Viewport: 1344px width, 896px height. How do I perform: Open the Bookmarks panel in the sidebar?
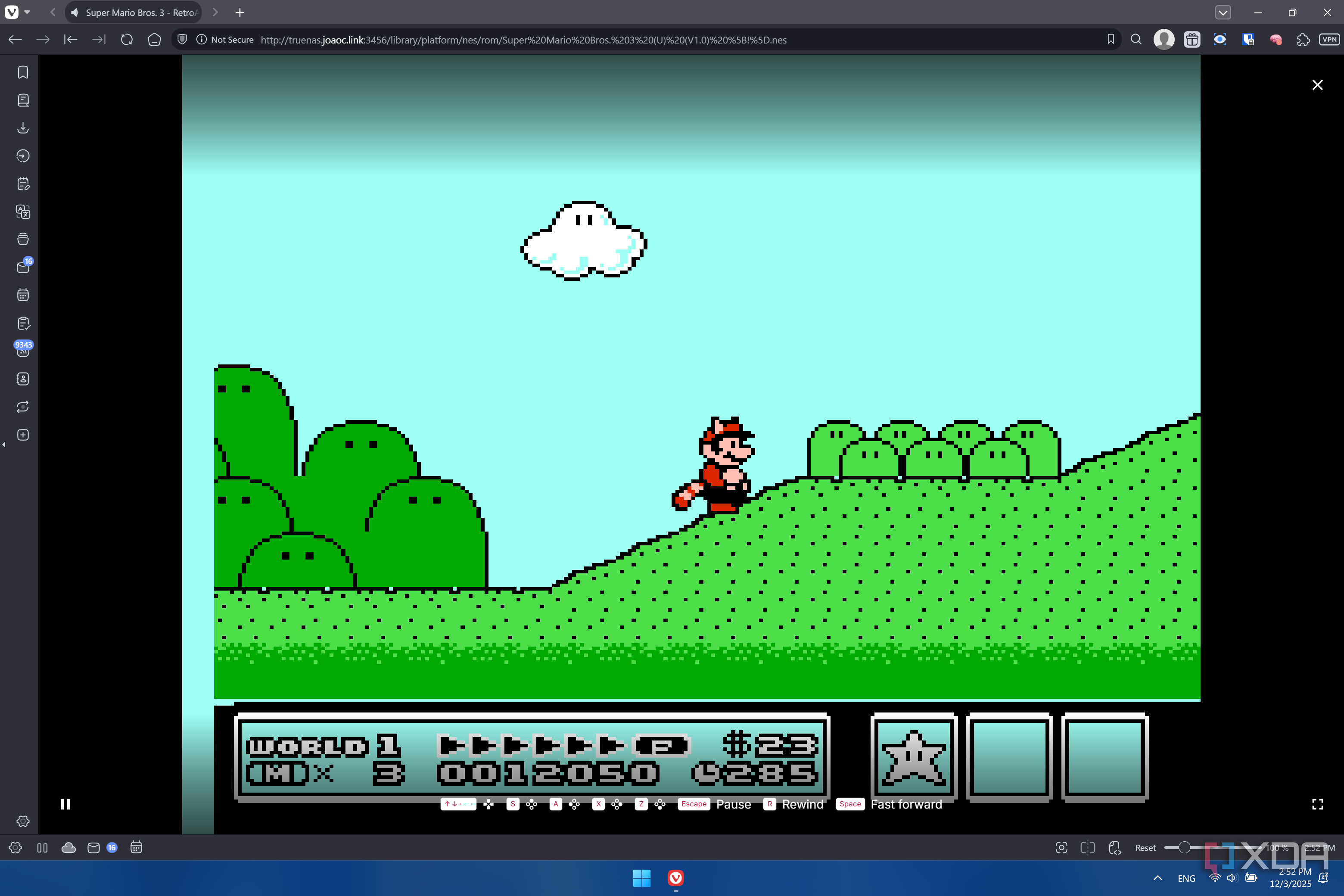tap(23, 72)
